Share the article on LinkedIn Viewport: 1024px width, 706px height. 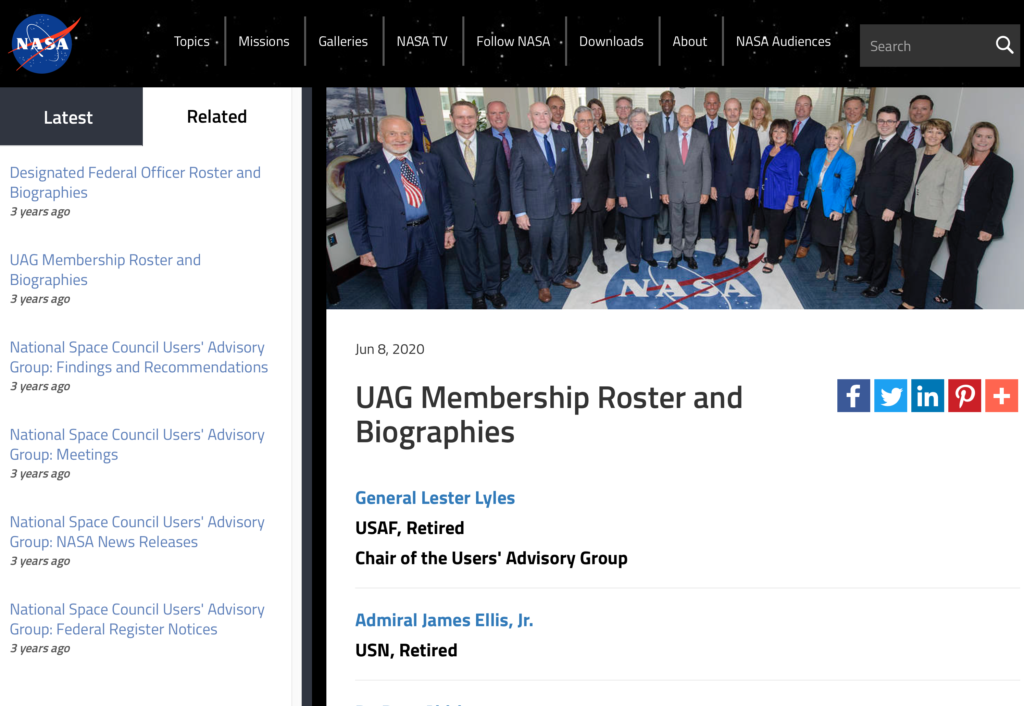pyautogui.click(x=927, y=395)
